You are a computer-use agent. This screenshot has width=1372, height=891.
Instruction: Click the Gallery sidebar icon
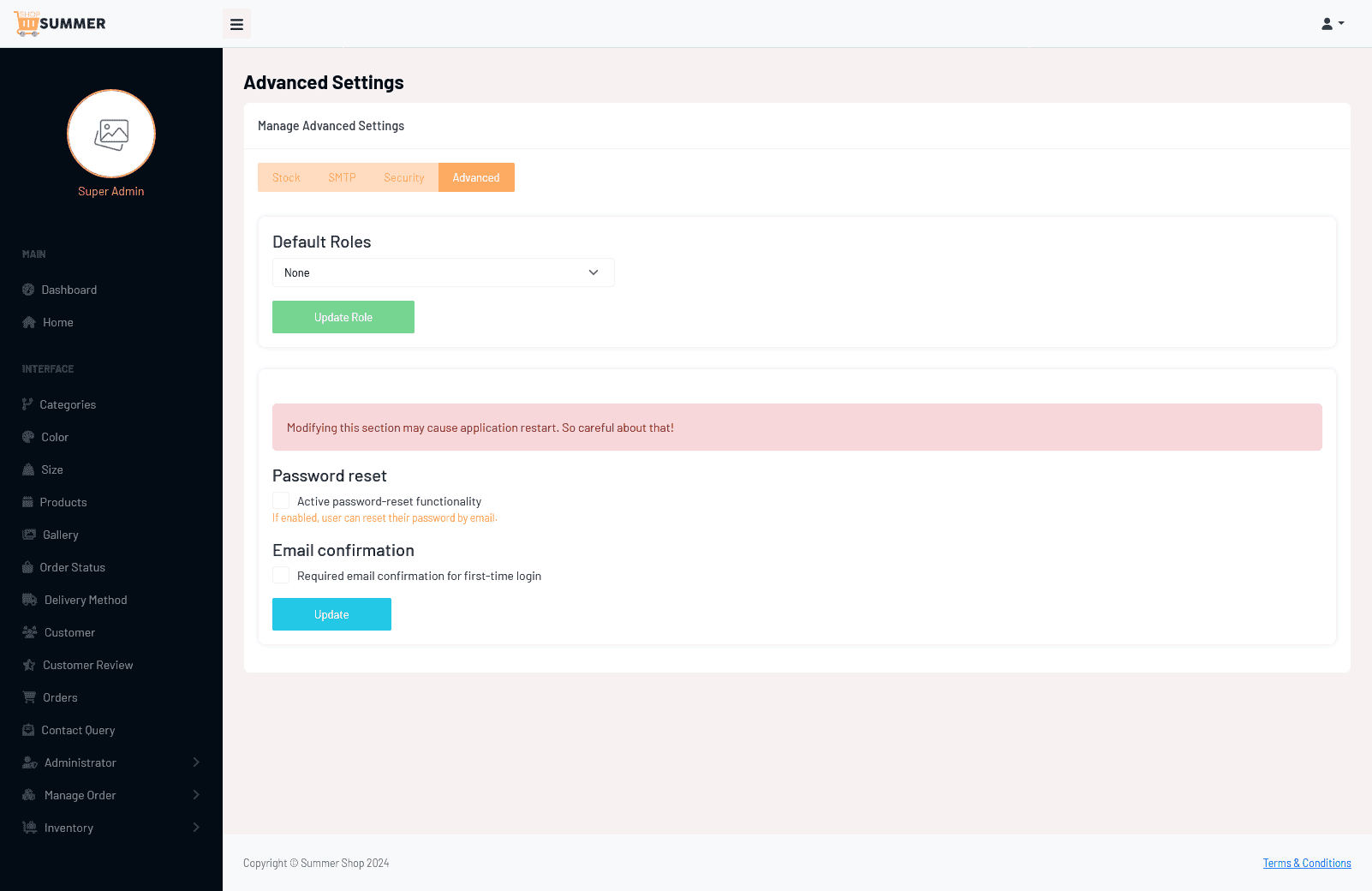[x=29, y=535]
